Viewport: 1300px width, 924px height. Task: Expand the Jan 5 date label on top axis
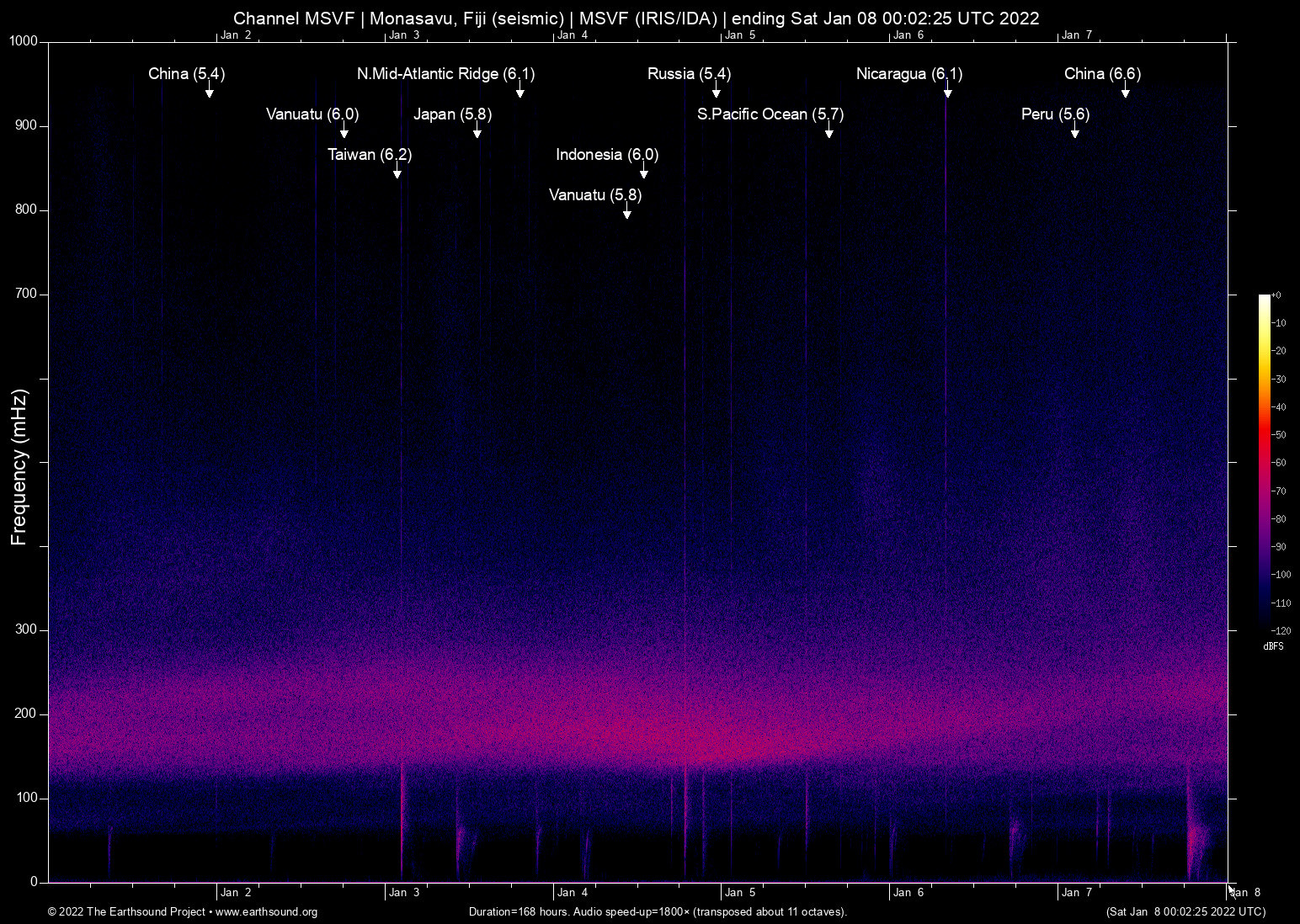741,35
